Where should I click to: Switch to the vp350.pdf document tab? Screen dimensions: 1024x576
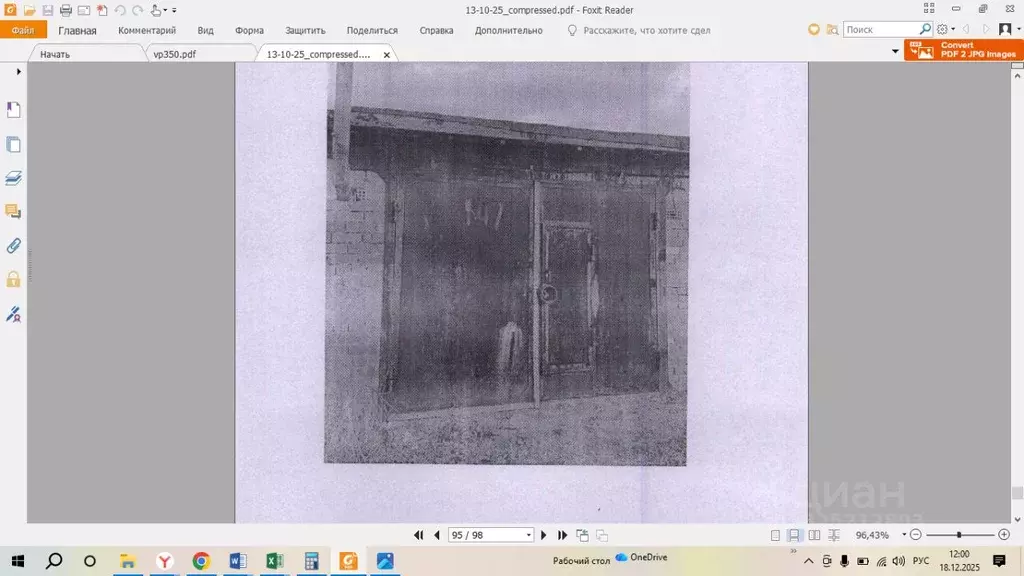coord(175,54)
